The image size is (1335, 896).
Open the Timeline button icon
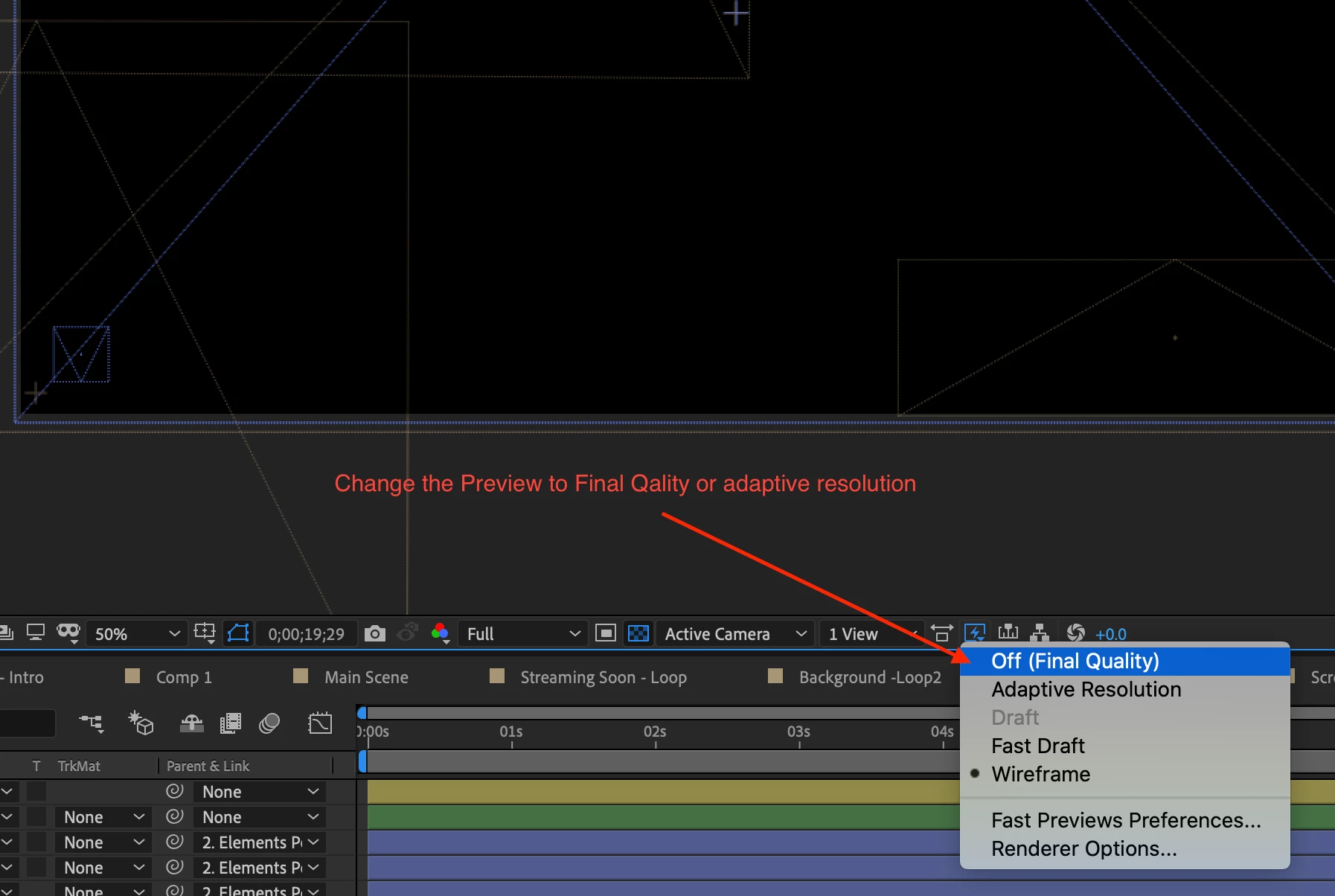(x=1008, y=633)
